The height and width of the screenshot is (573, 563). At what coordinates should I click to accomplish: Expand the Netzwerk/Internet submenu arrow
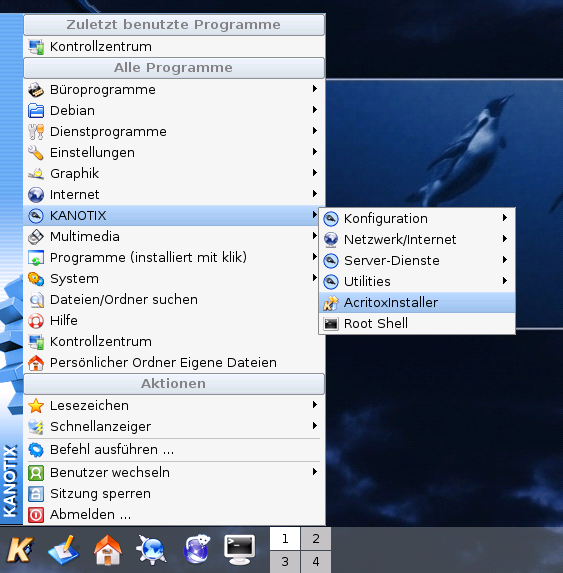coord(505,239)
